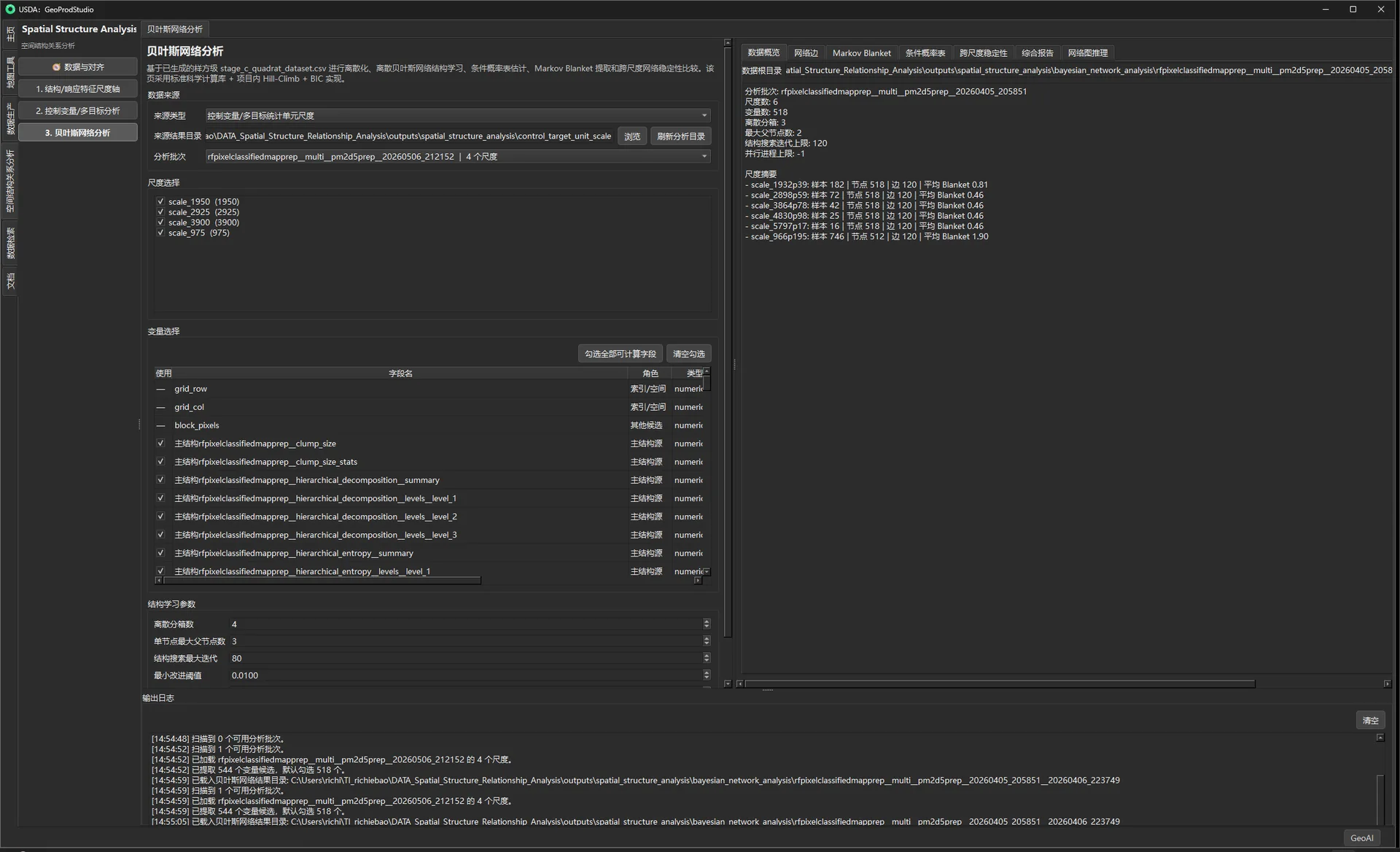
Task: Toggle the scale_975 checkbox
Action: click(160, 233)
